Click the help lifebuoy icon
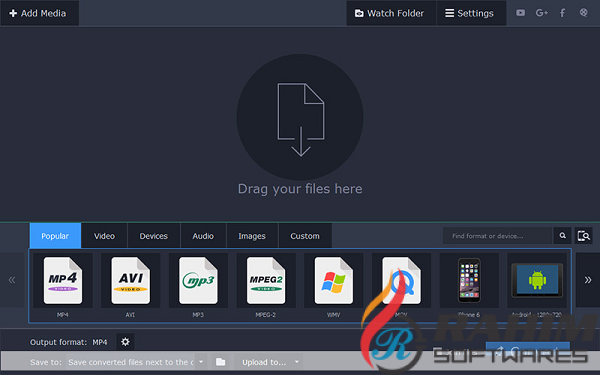 click(583, 13)
